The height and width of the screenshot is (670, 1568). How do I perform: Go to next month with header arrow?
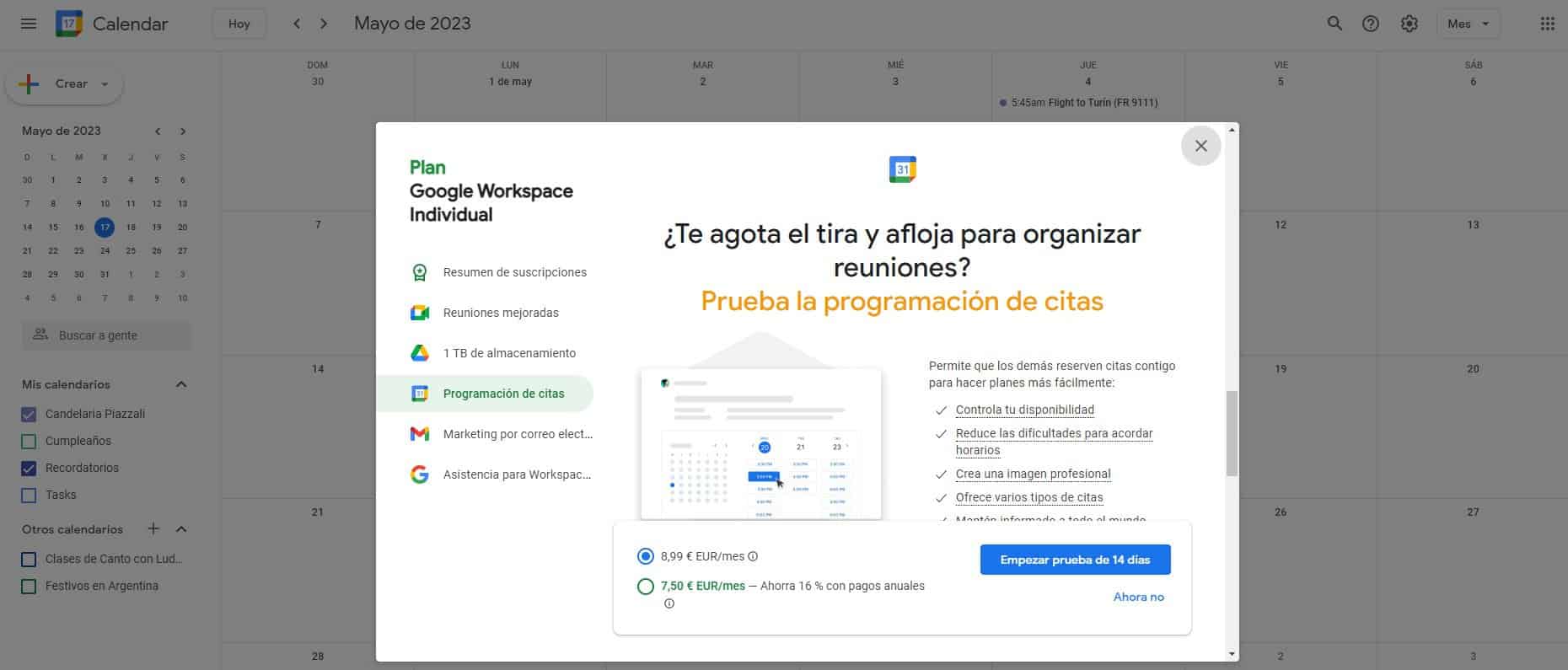[324, 24]
